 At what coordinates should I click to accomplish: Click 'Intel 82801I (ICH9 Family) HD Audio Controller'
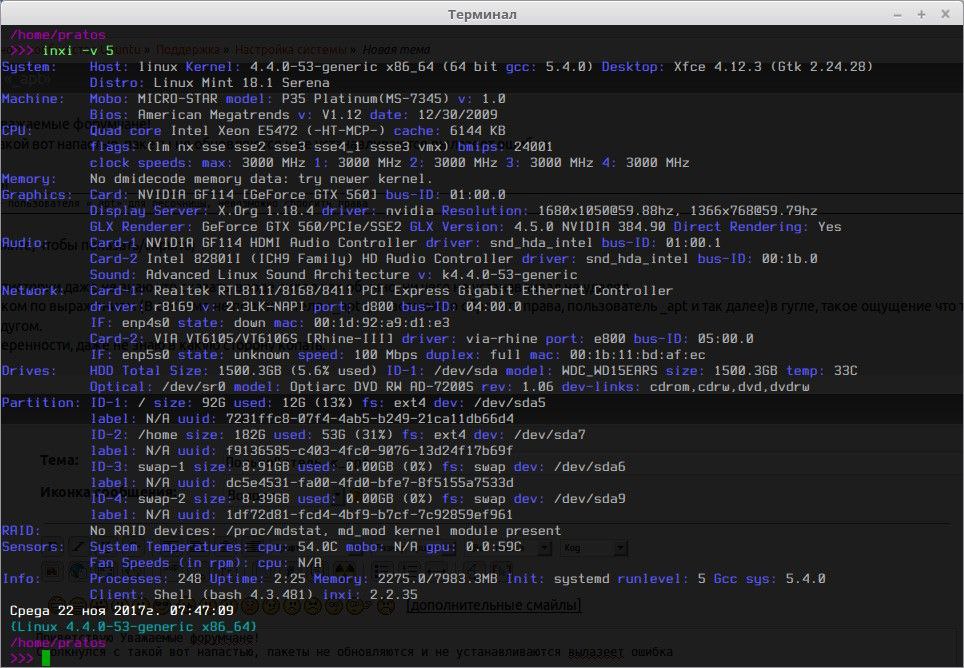pos(329,258)
